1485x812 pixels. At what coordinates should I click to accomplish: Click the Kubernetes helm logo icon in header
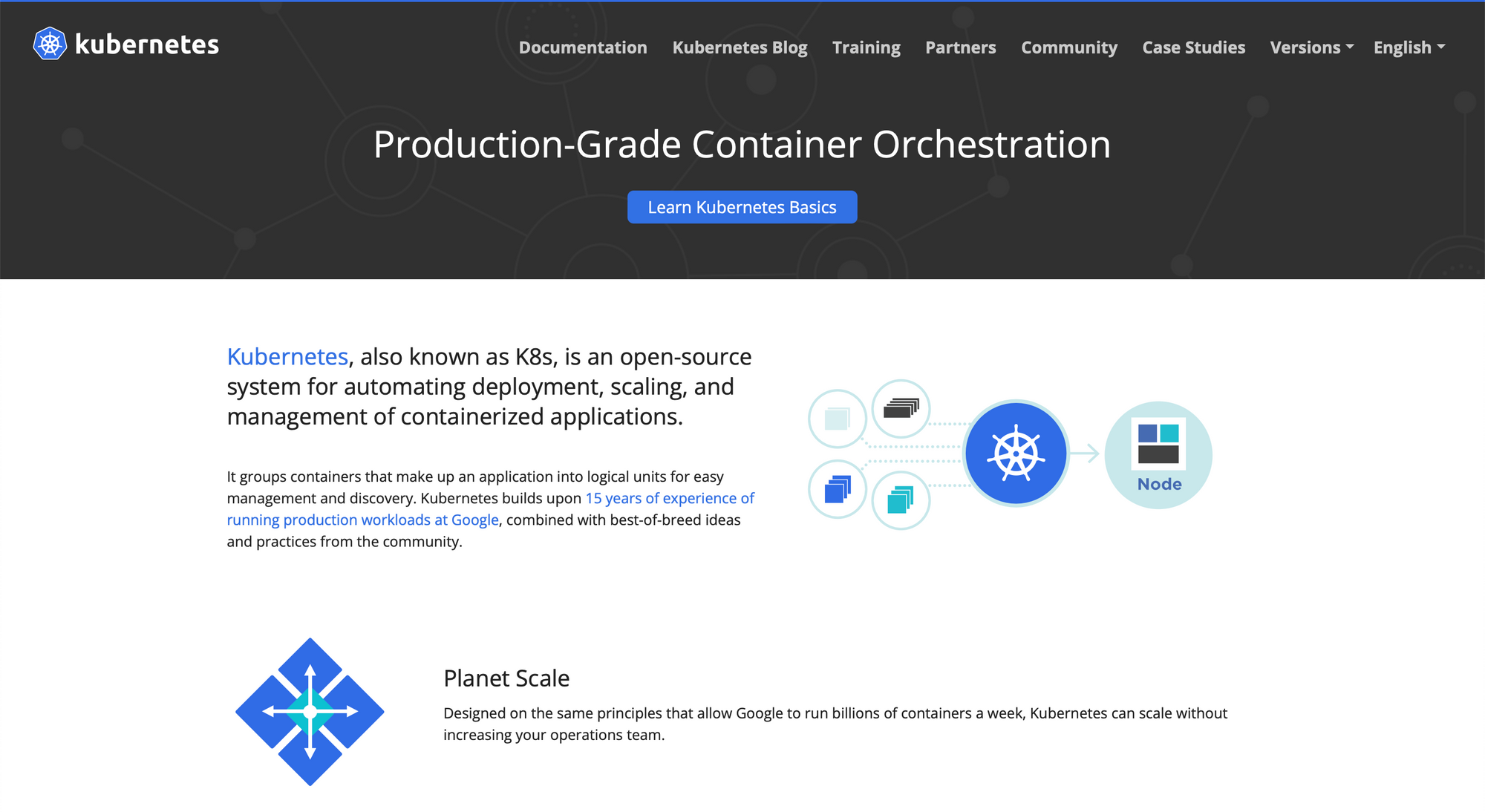point(50,44)
